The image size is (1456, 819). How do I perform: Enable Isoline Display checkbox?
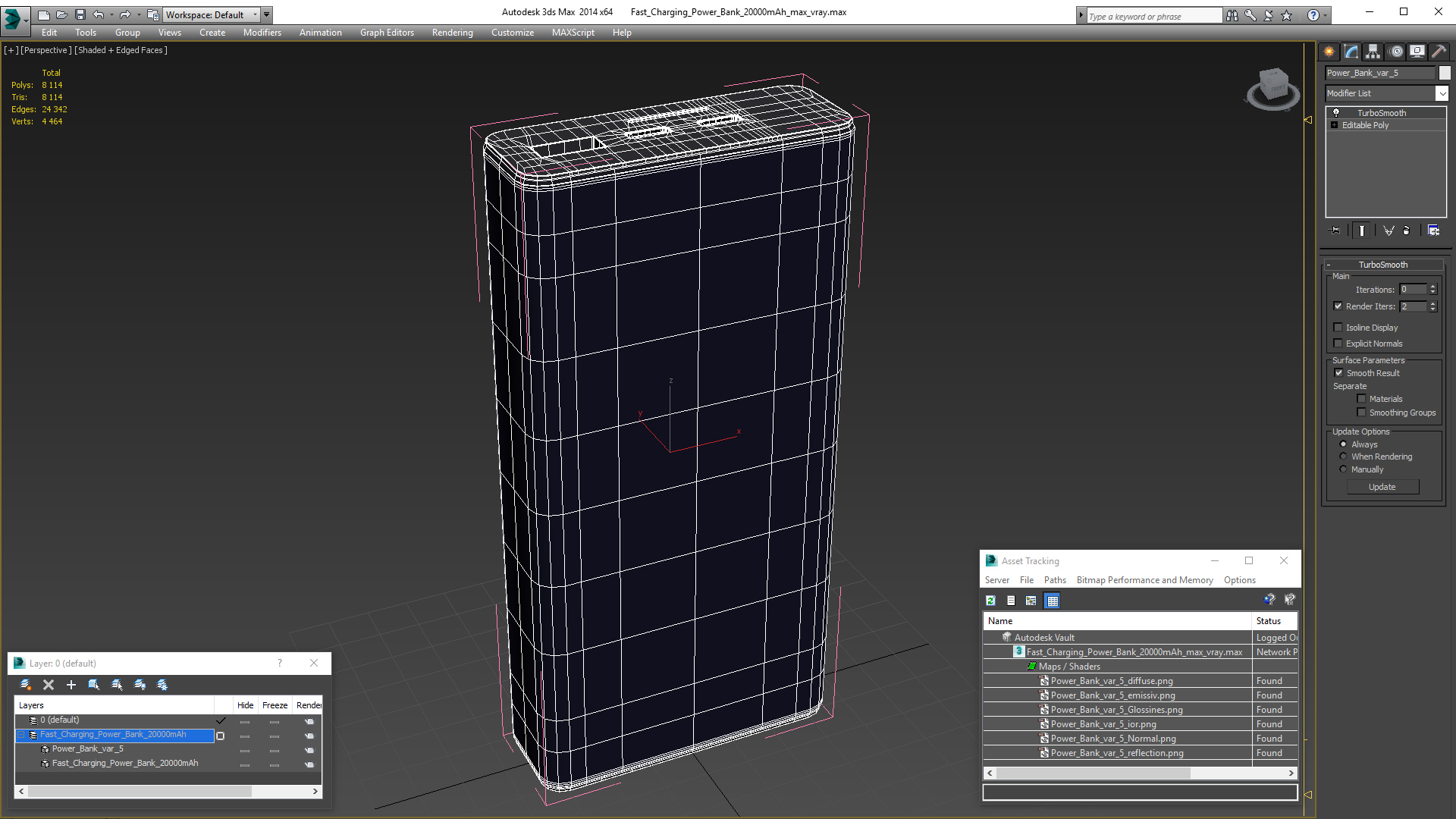click(x=1338, y=328)
